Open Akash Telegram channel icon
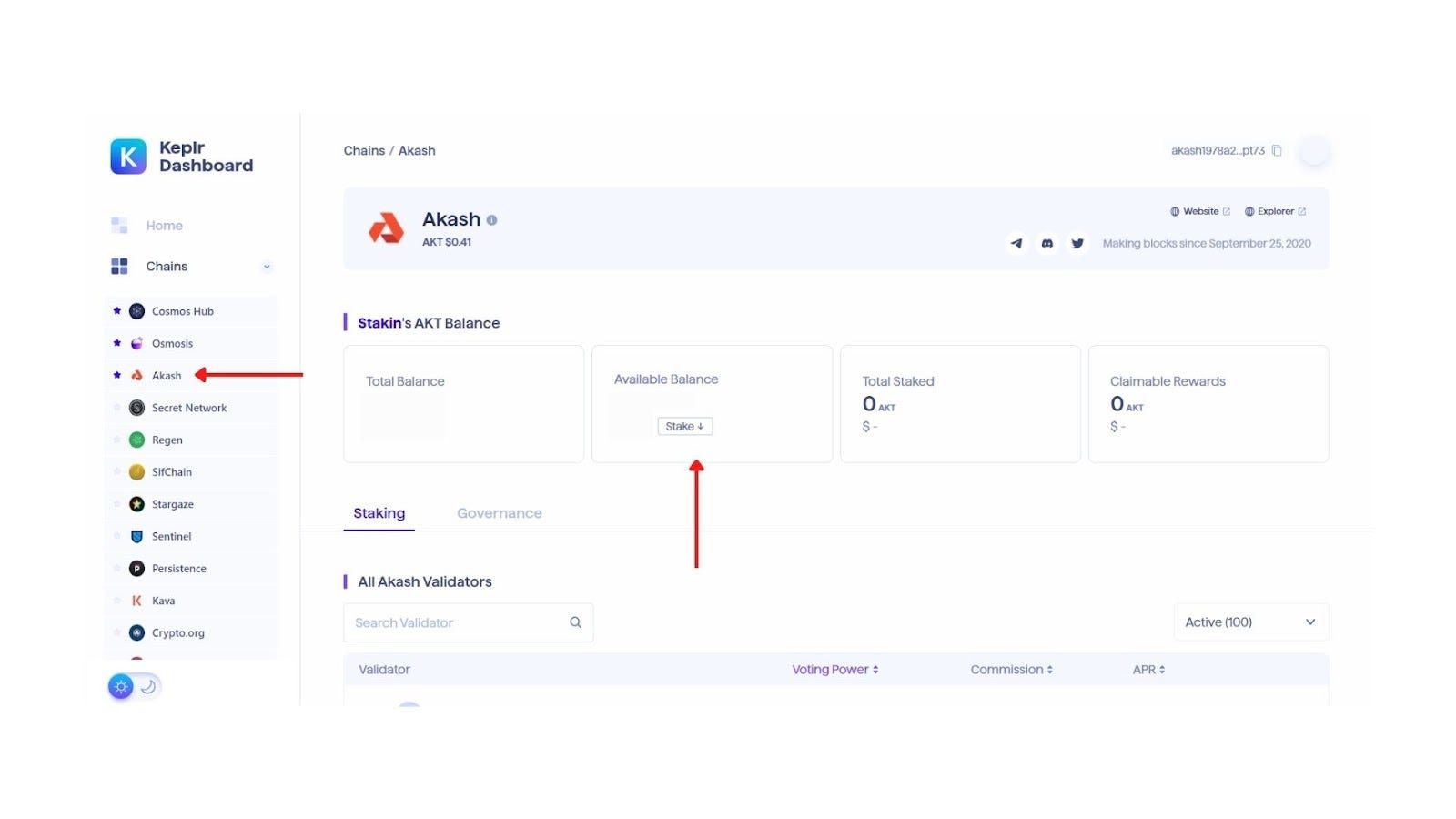 tap(1016, 243)
